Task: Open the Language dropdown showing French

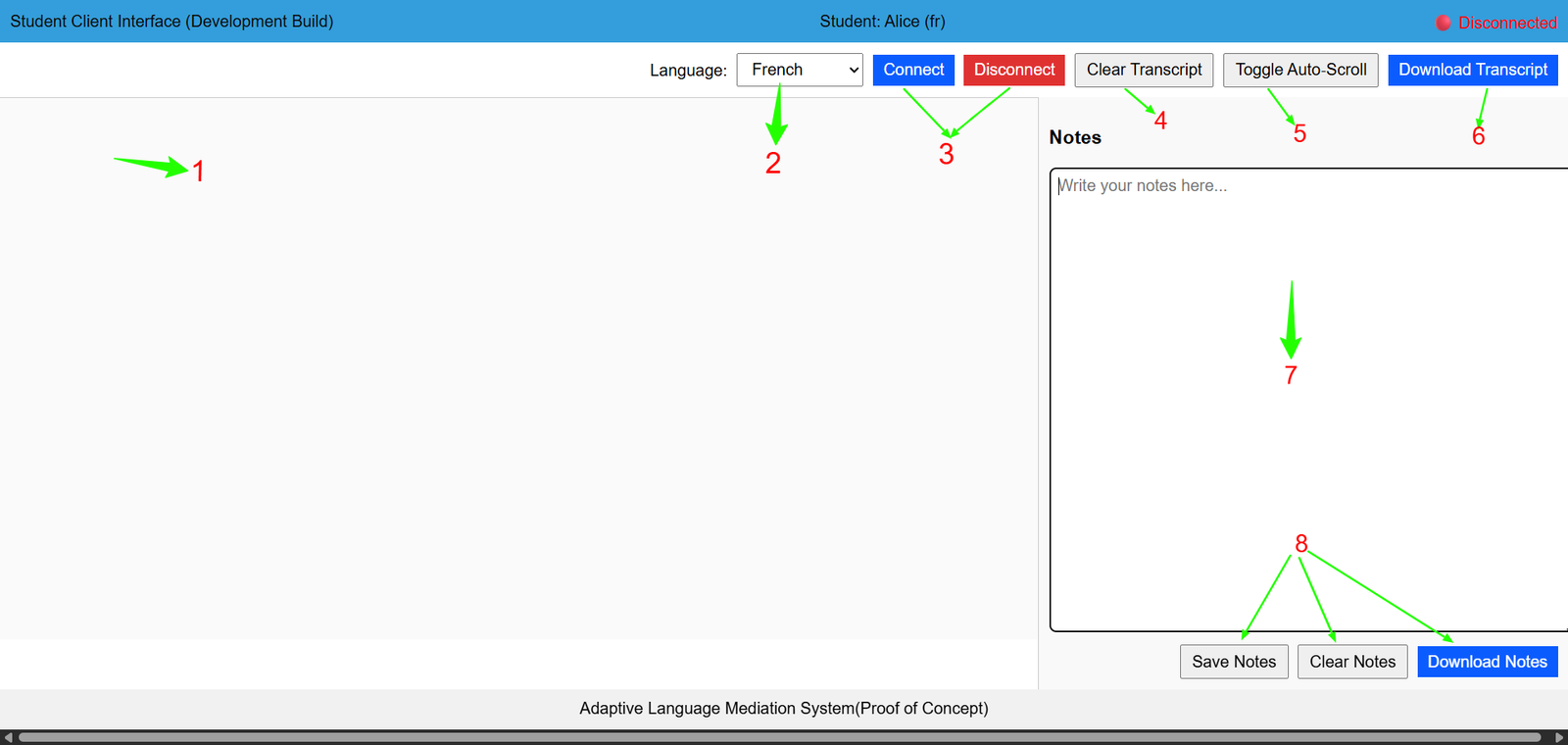Action: 799,70
